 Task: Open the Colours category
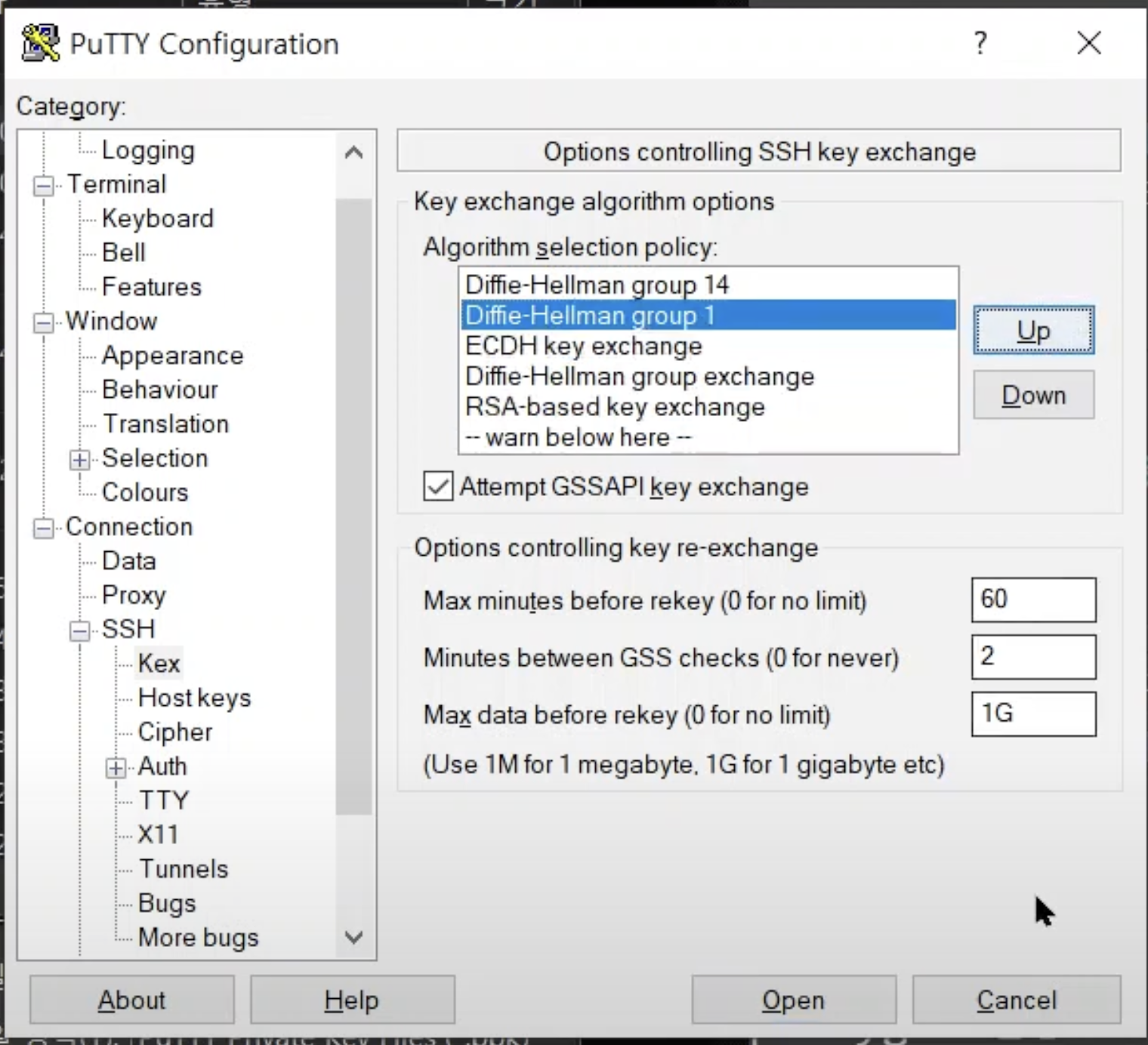(x=145, y=492)
